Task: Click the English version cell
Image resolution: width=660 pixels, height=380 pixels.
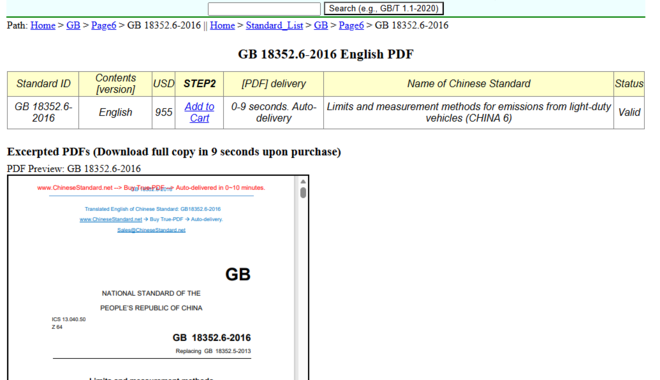Action: (115, 112)
